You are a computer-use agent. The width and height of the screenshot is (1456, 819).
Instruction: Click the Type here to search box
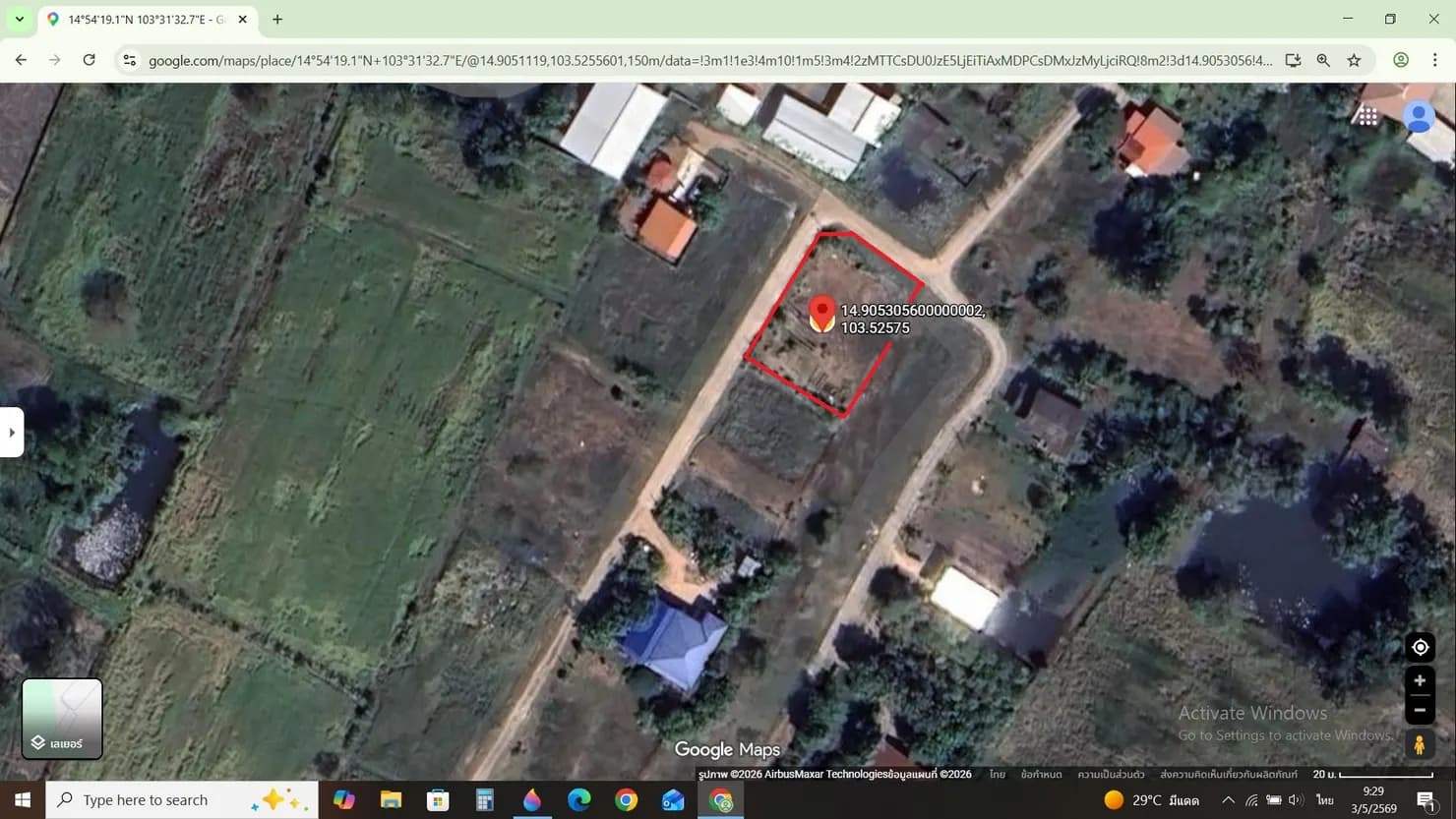182,800
